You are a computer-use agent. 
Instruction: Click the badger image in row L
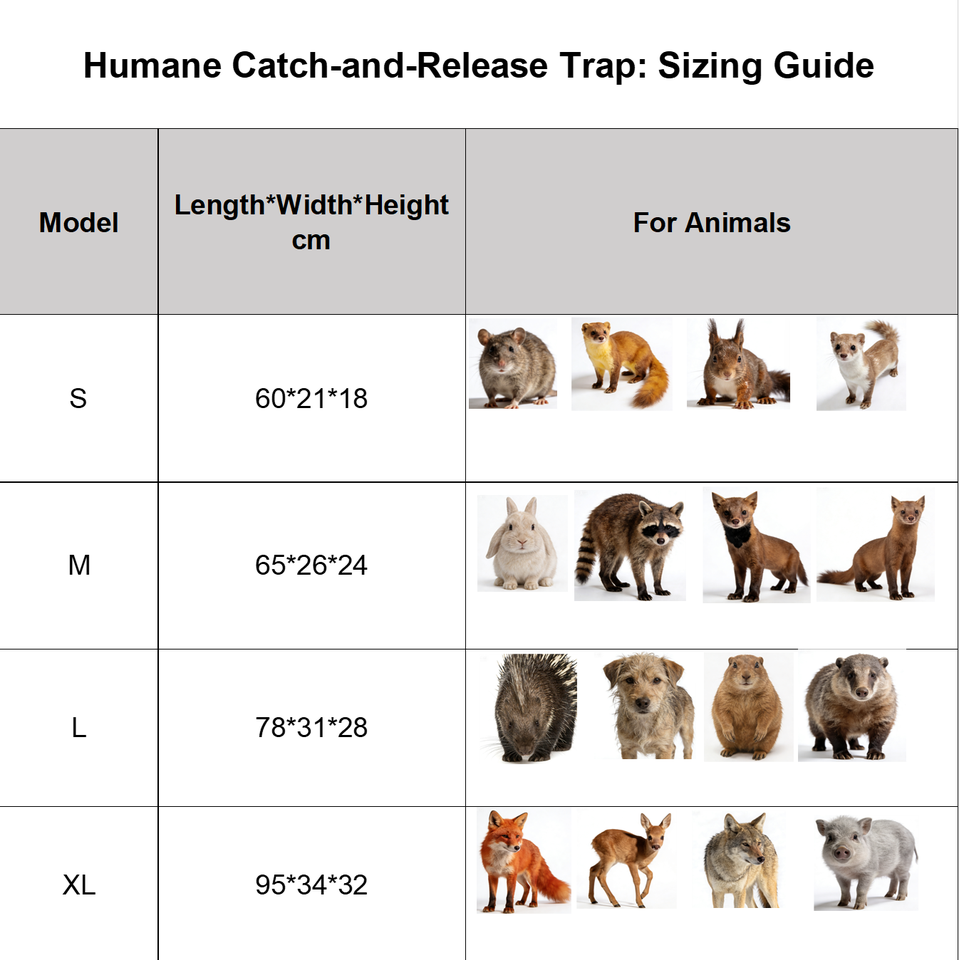click(x=852, y=706)
